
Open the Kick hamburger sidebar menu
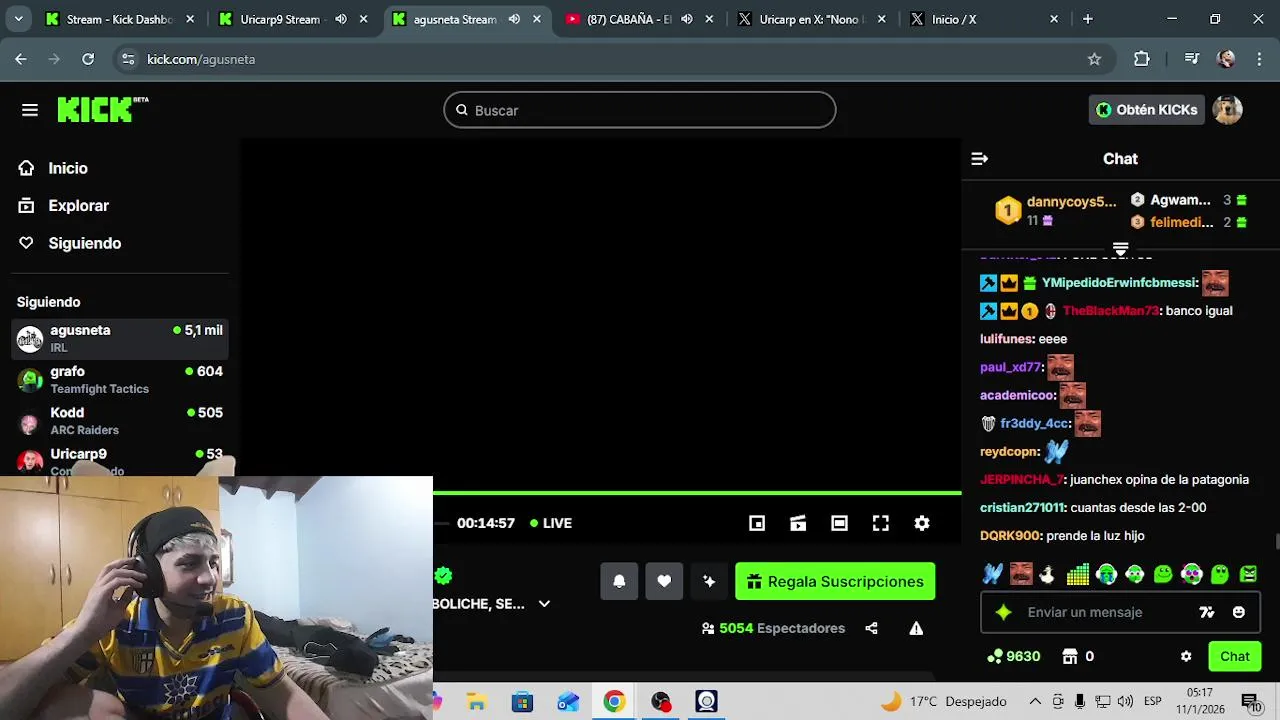click(x=30, y=110)
